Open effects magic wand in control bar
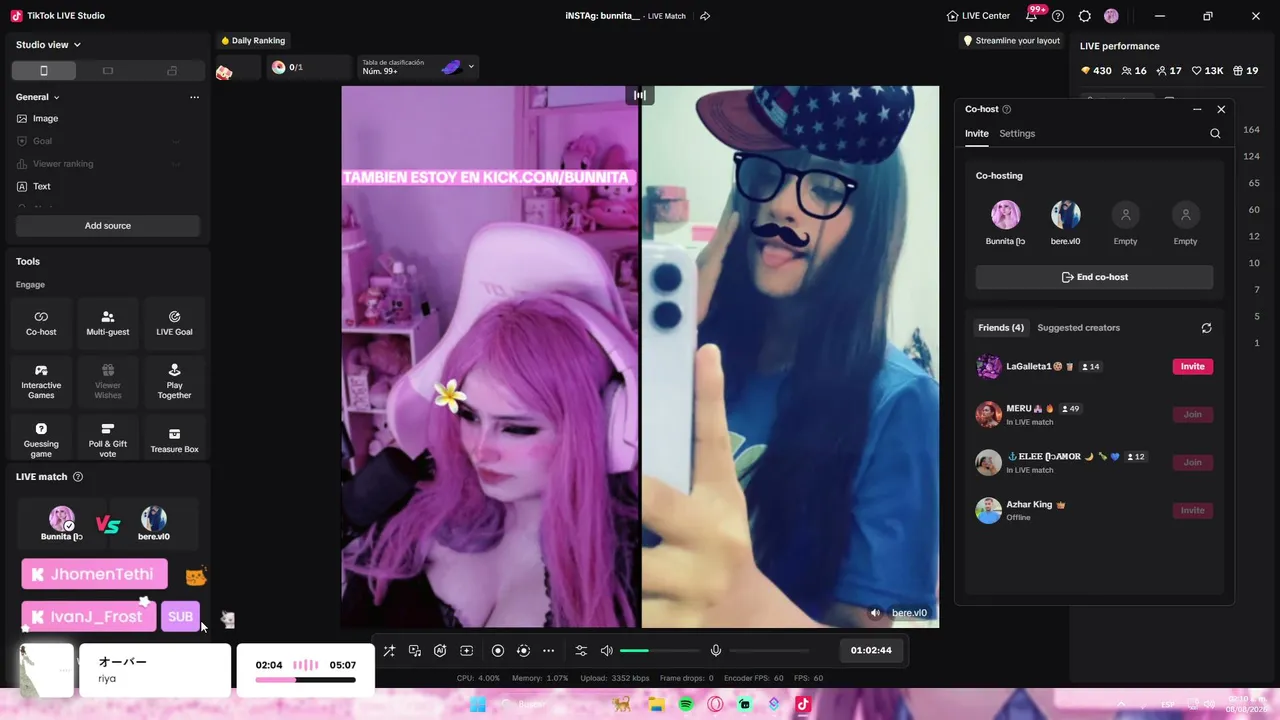The width and height of the screenshot is (1280, 720). pyautogui.click(x=389, y=651)
